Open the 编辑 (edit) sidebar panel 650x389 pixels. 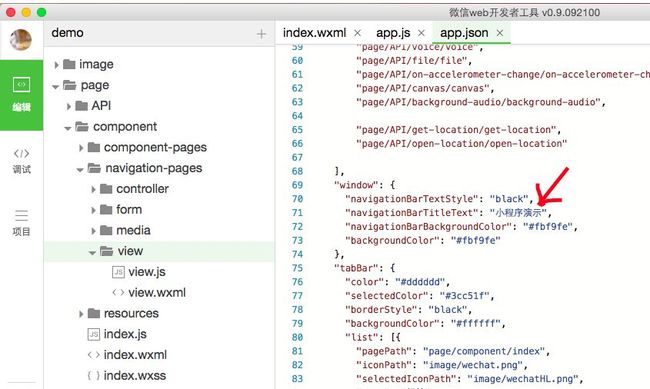point(21,95)
